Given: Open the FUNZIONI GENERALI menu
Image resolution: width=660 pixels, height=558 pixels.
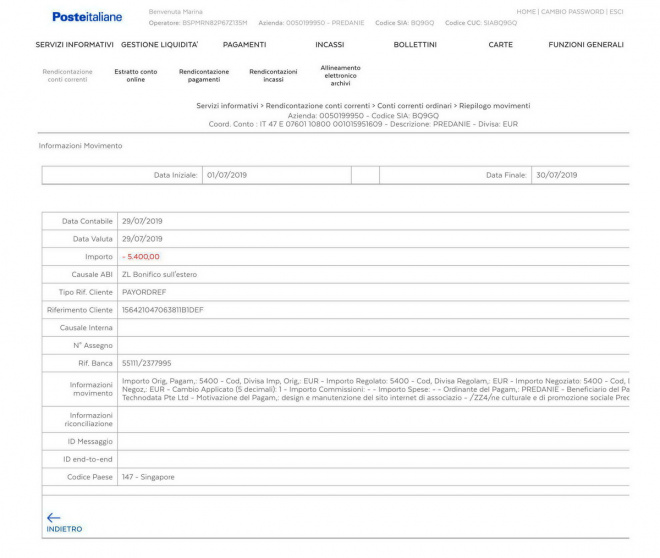Looking at the screenshot, I should (585, 45).
